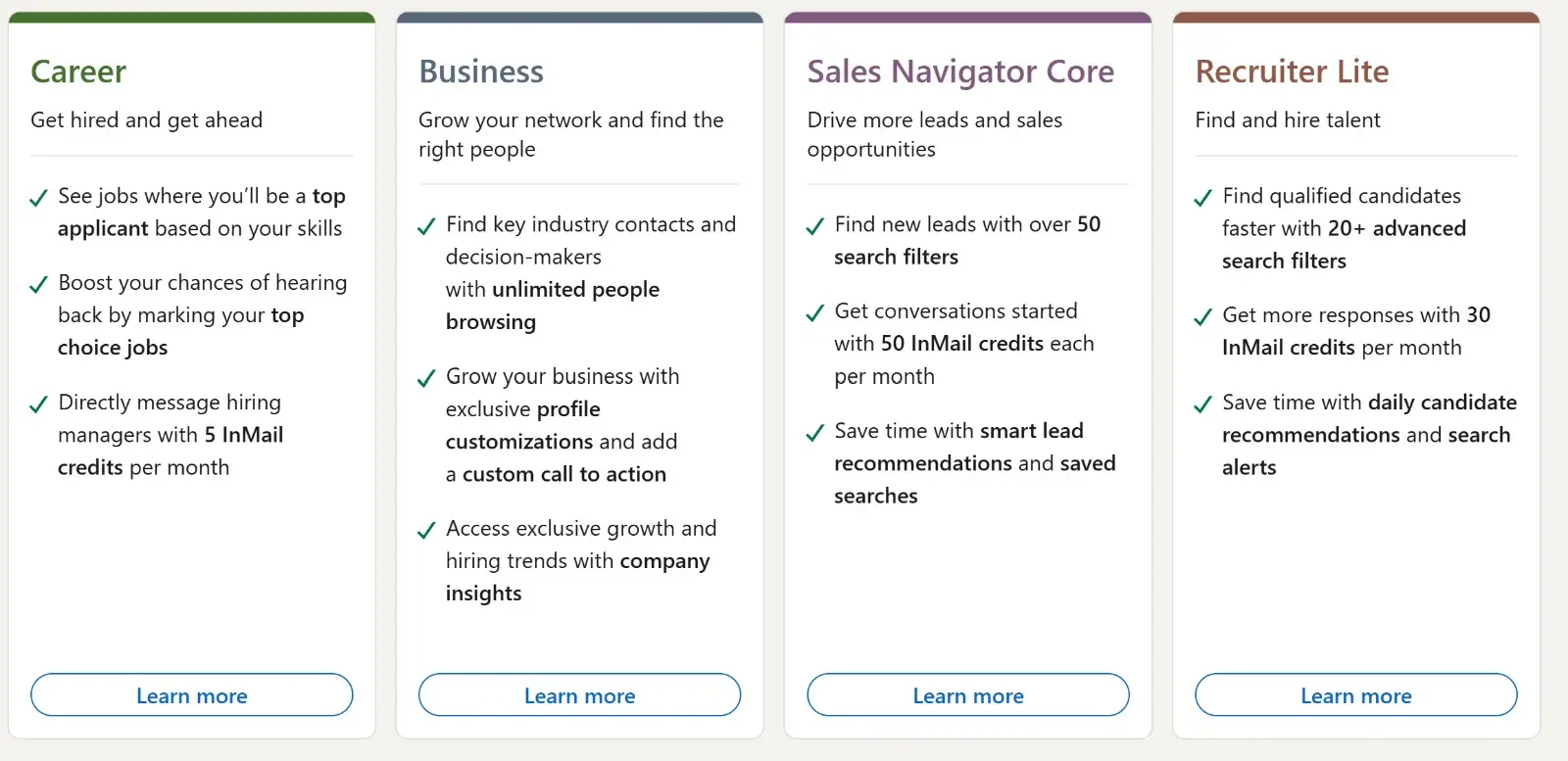Select the Sales Navigator Core title
Screen dimensions: 1568x761
click(960, 71)
